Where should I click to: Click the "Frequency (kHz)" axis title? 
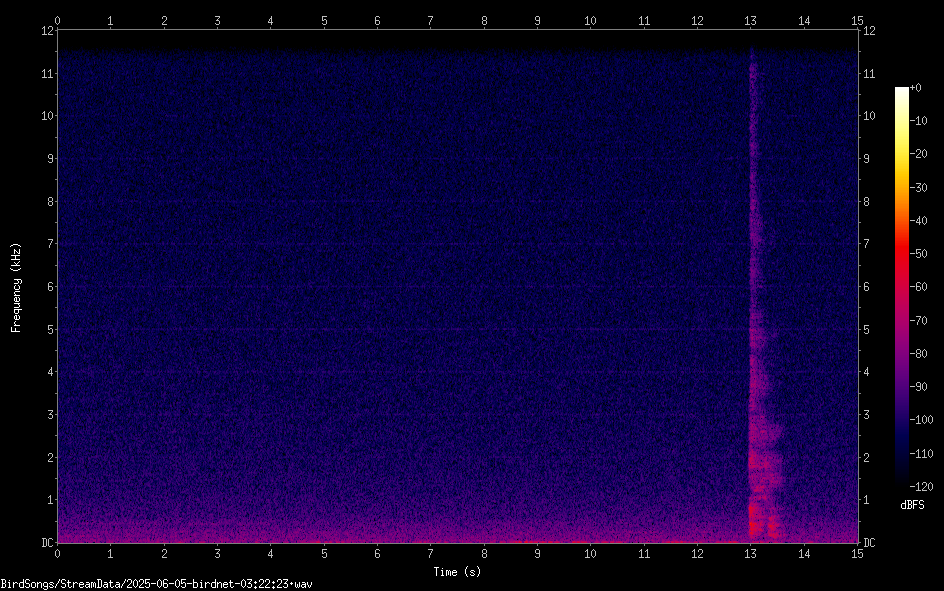[16, 287]
